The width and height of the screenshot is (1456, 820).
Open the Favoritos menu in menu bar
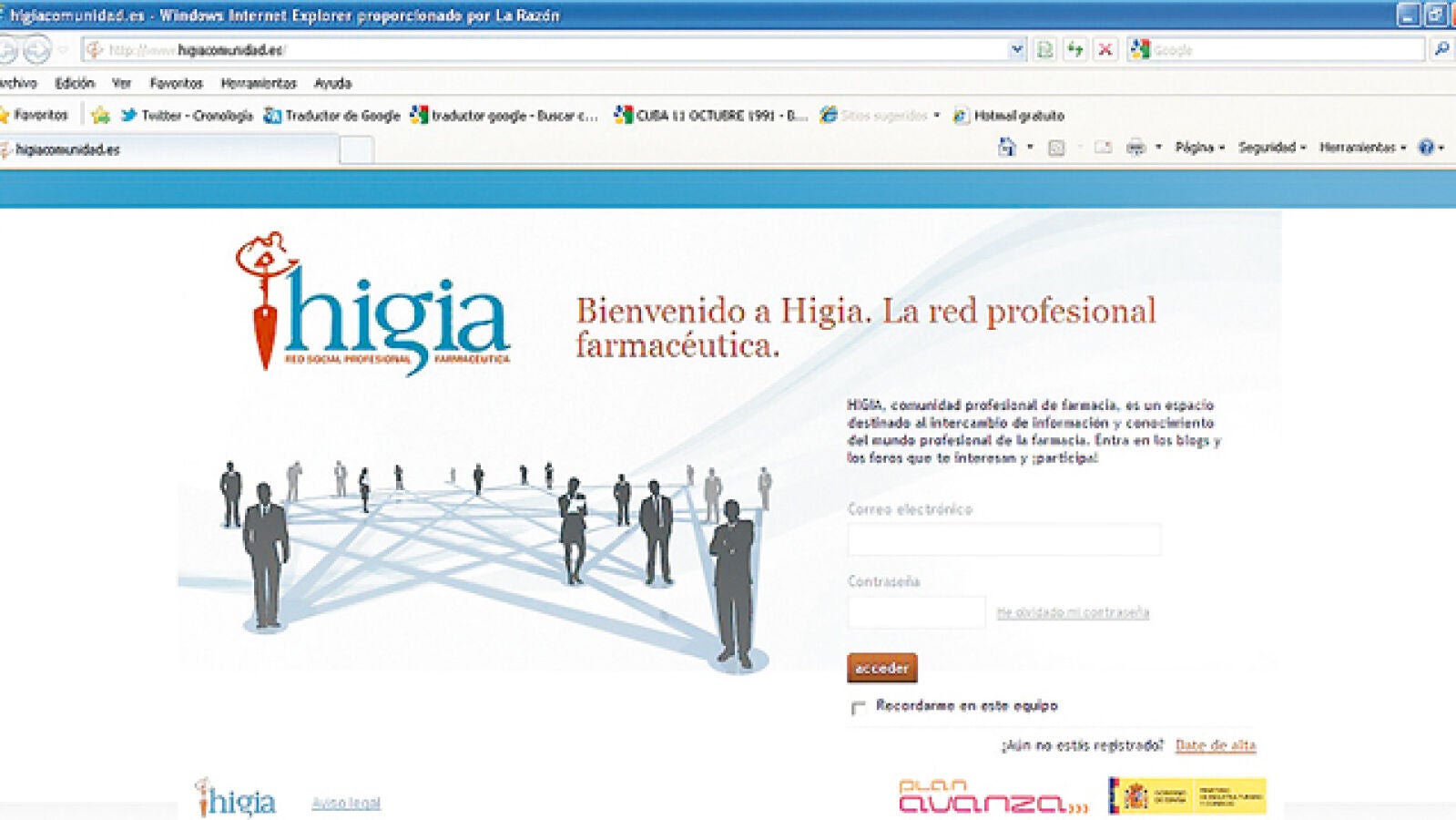(x=176, y=83)
